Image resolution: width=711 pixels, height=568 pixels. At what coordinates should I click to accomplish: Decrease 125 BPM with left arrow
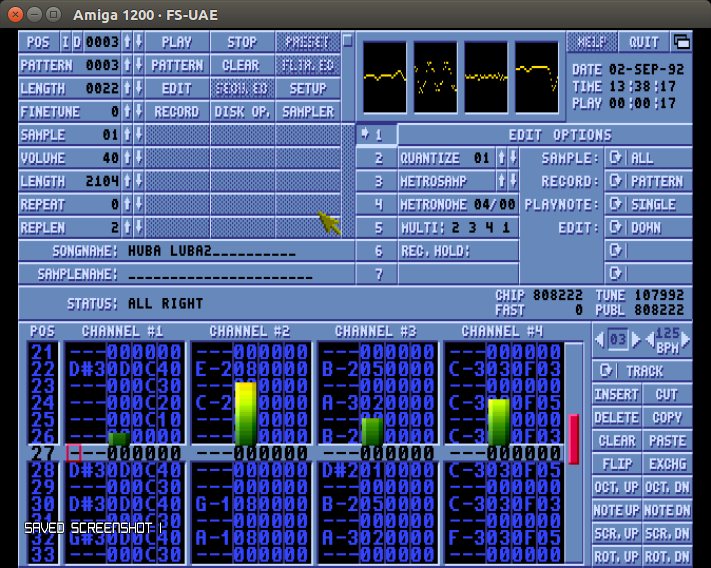pyautogui.click(x=650, y=339)
